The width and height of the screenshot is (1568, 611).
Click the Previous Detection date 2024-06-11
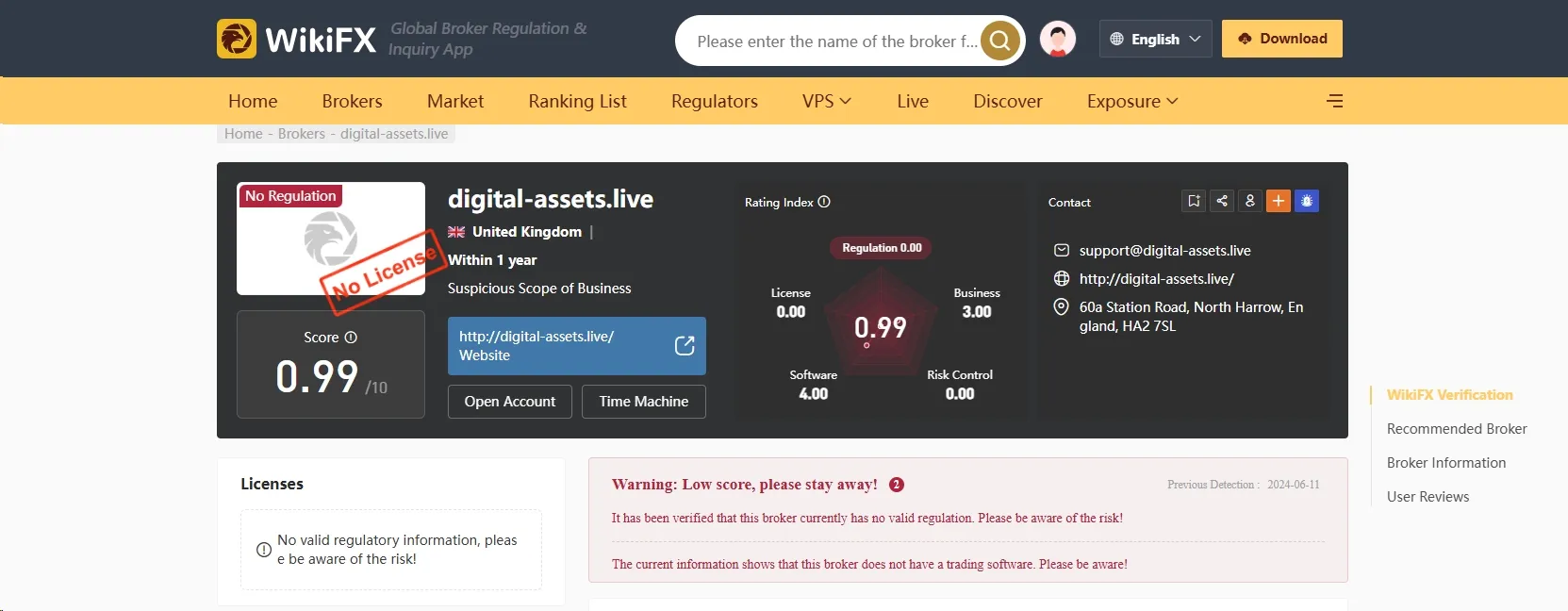coord(1294,485)
